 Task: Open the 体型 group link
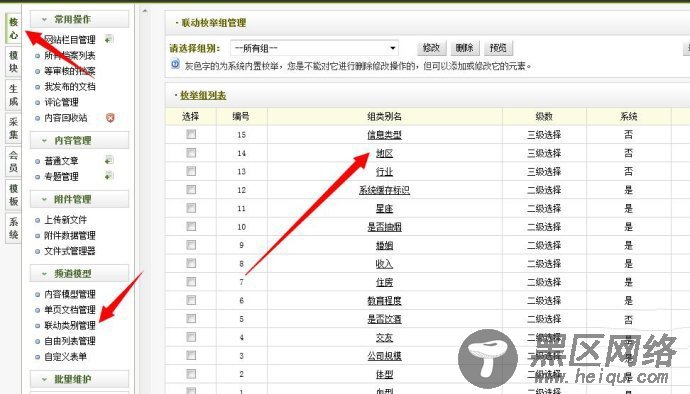tap(384, 375)
